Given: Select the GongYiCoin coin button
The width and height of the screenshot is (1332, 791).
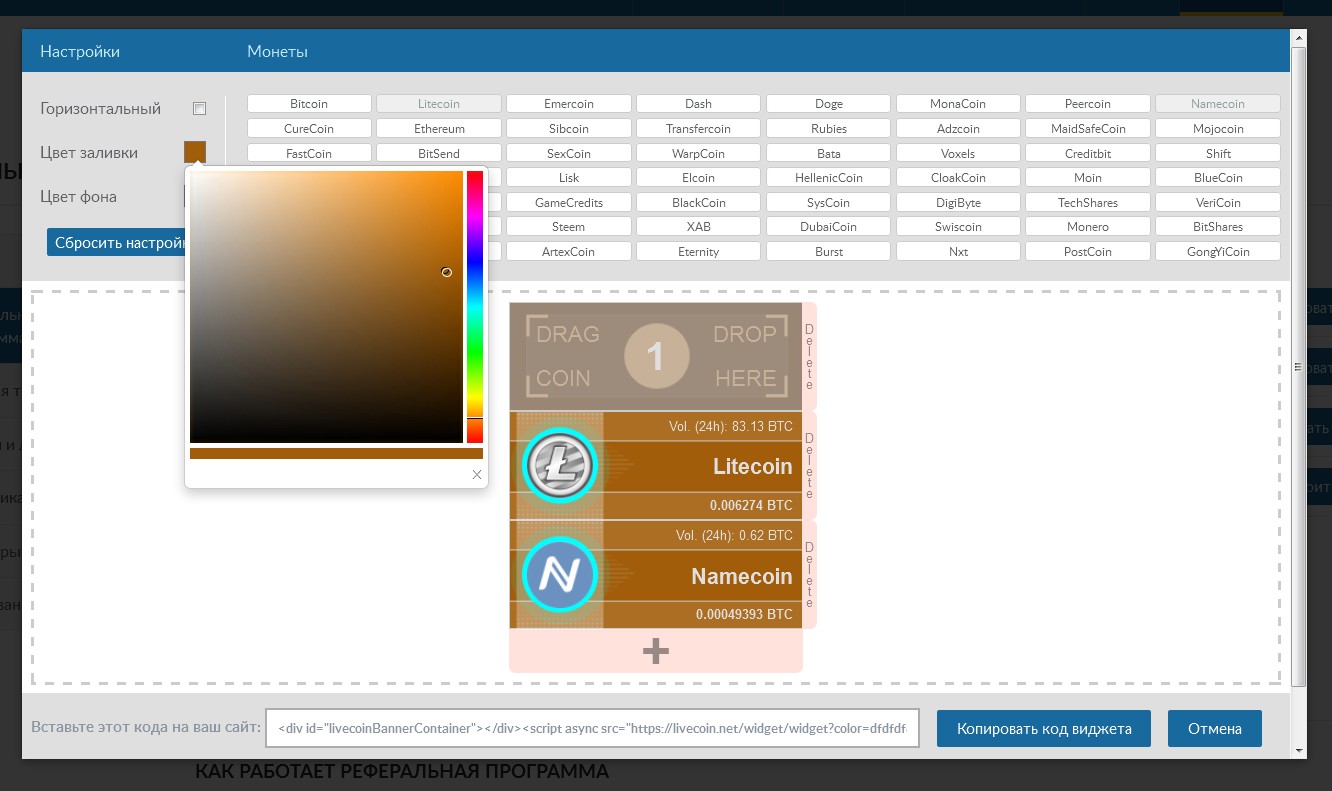Looking at the screenshot, I should coord(1218,251).
